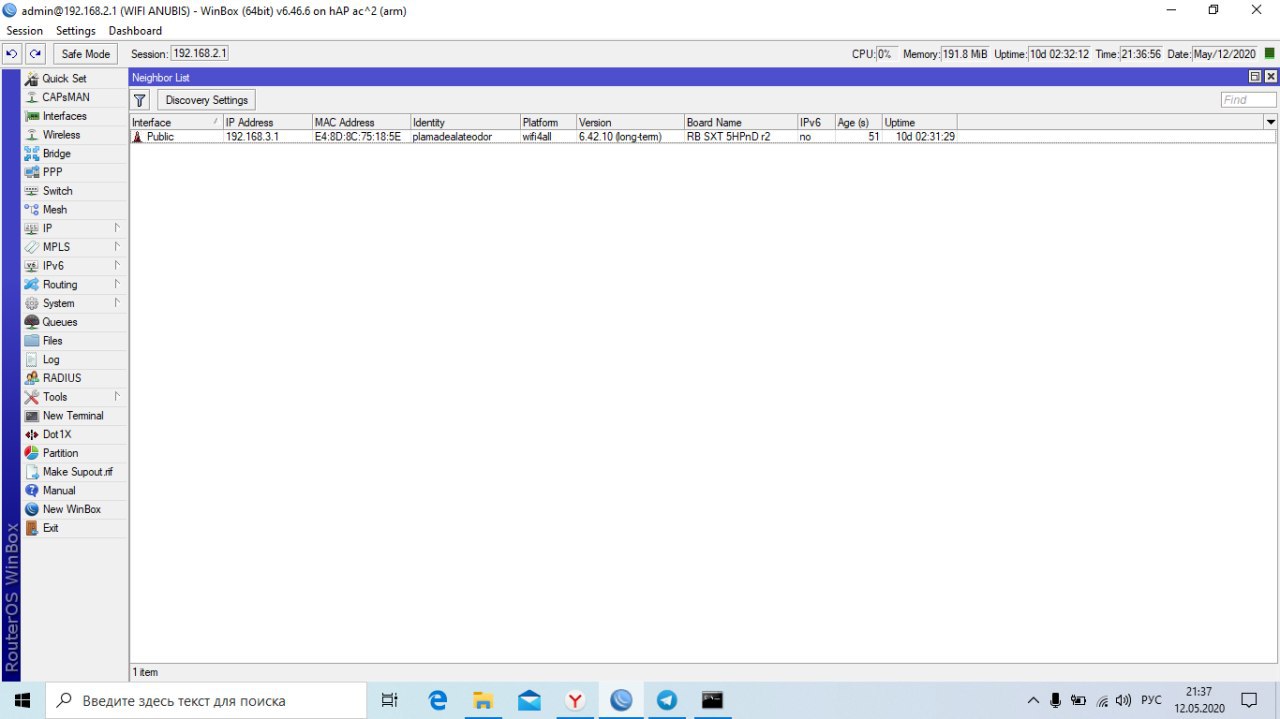Click Make Supout.rif
The image size is (1280, 719).
(x=74, y=472)
